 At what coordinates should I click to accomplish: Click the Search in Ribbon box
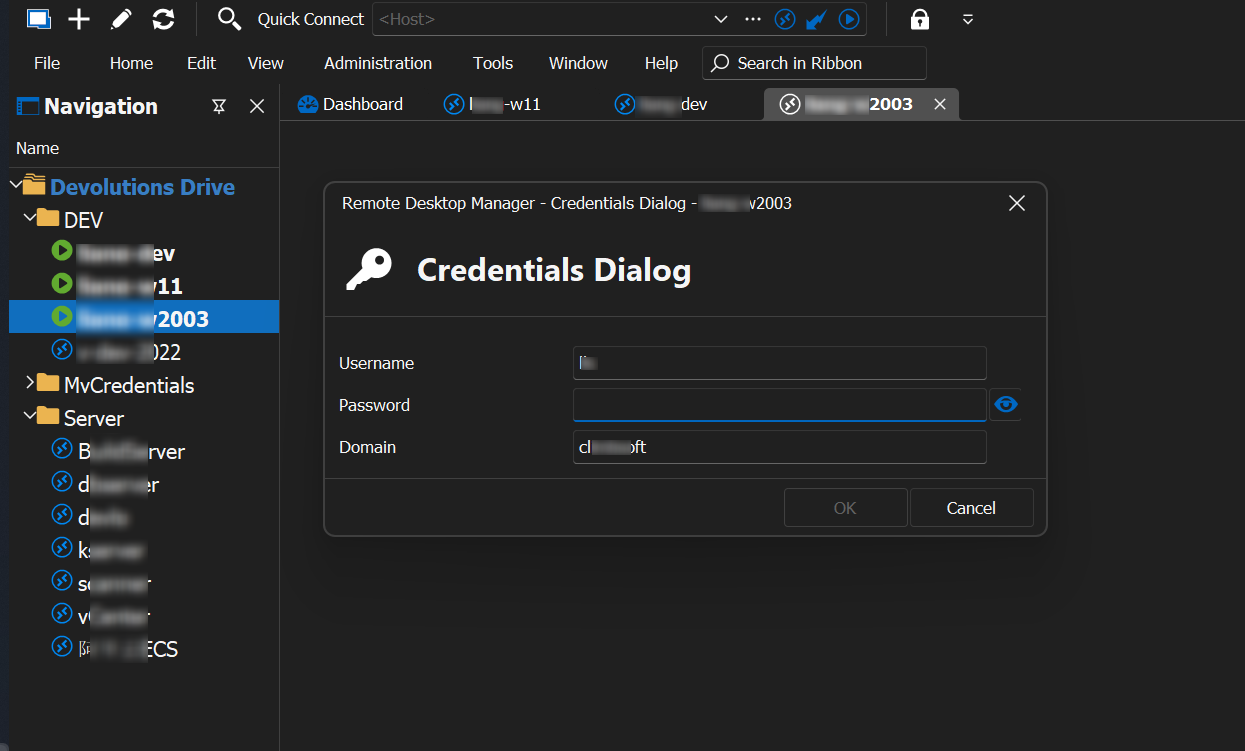click(x=814, y=63)
